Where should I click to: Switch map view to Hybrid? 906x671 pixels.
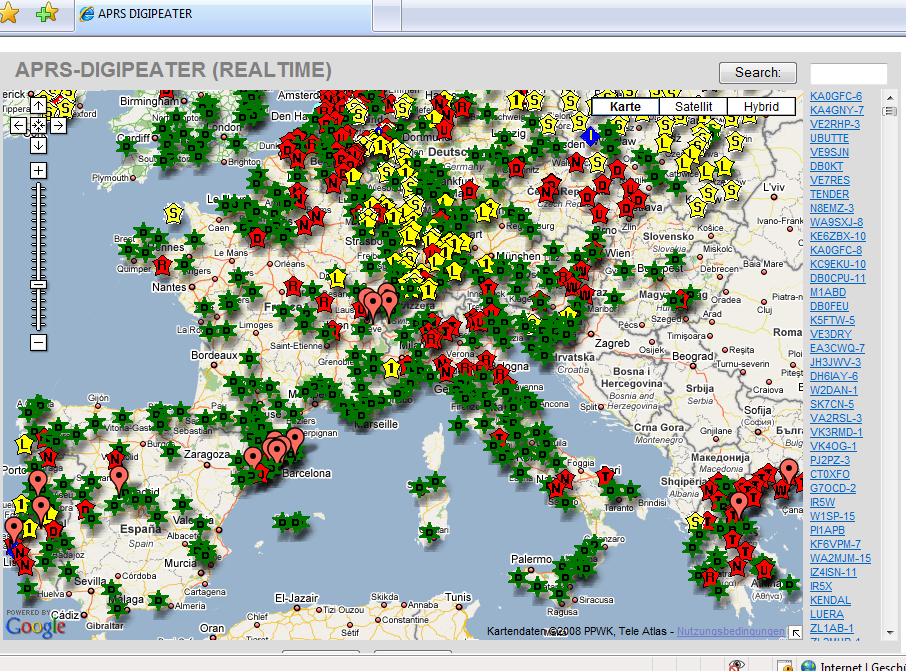761,106
